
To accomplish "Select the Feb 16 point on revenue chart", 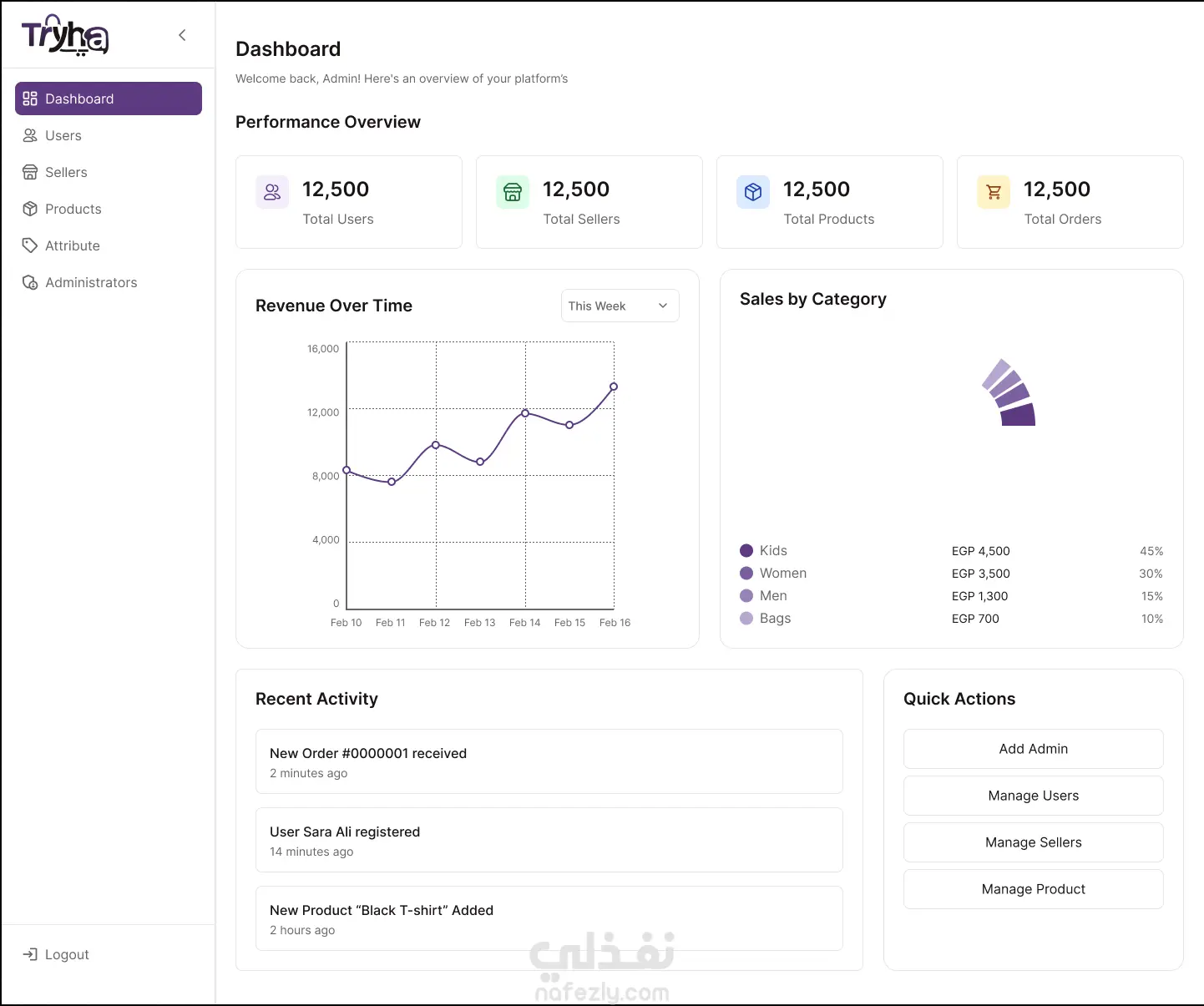I will [x=614, y=387].
